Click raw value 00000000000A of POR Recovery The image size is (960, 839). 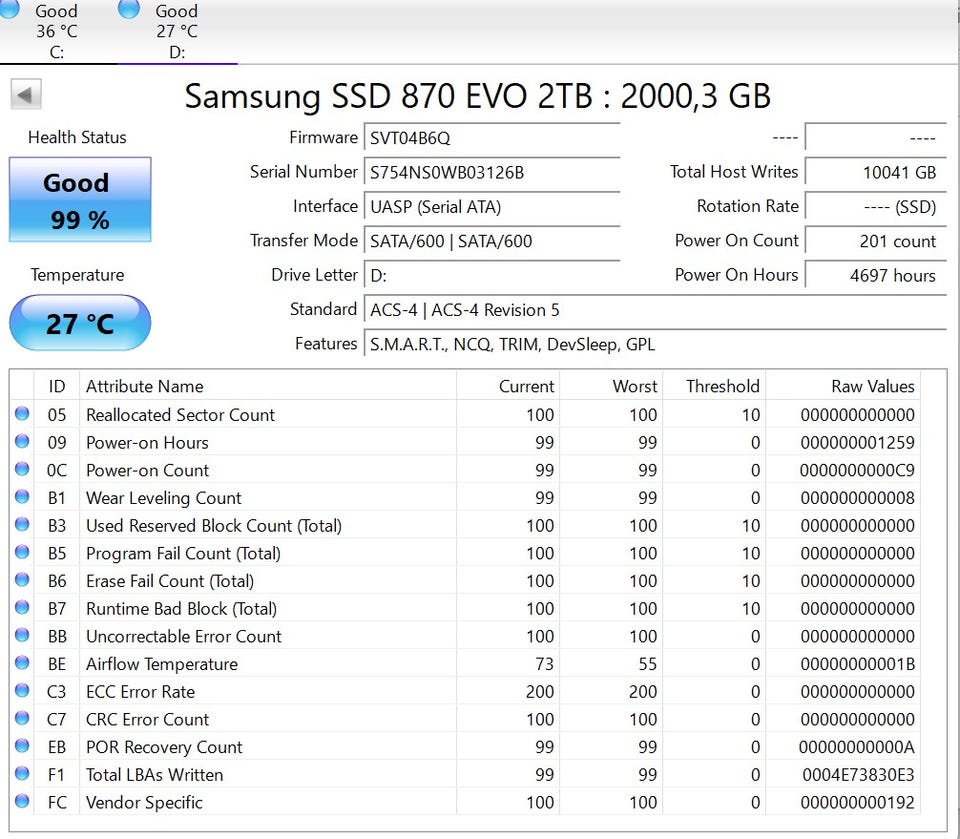pos(857,747)
